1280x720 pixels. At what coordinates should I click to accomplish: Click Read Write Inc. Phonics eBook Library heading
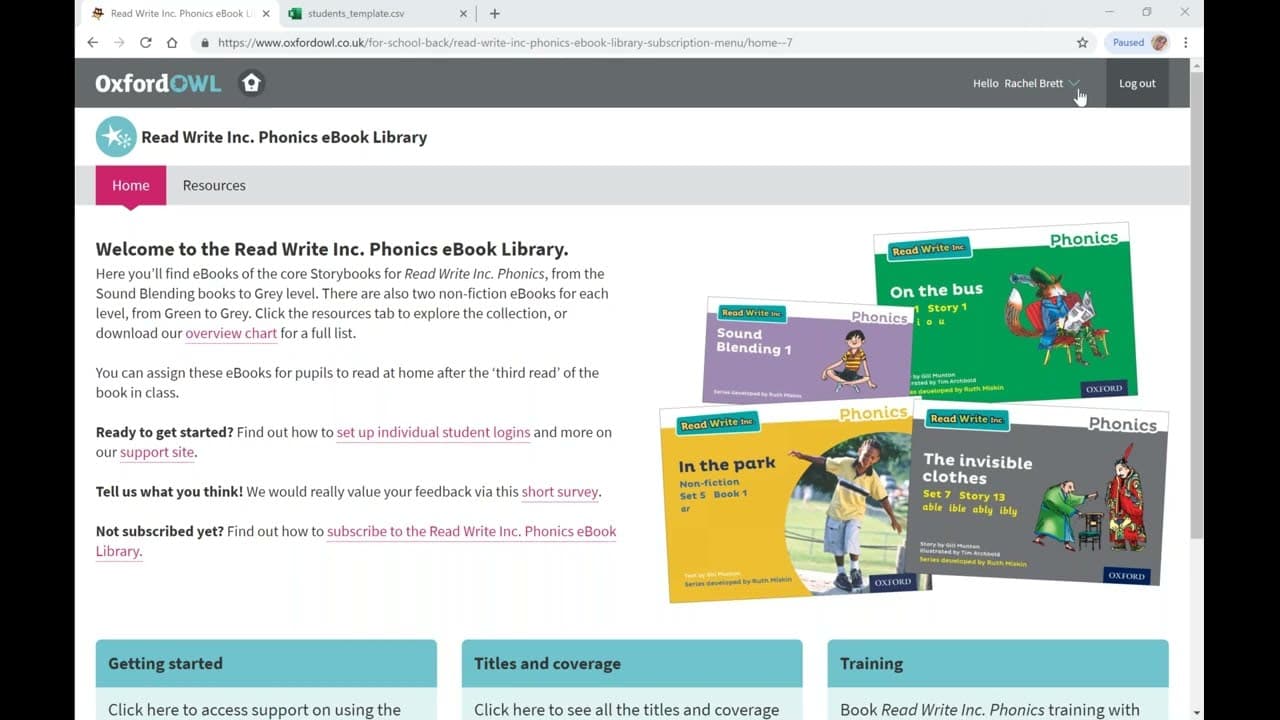(284, 137)
